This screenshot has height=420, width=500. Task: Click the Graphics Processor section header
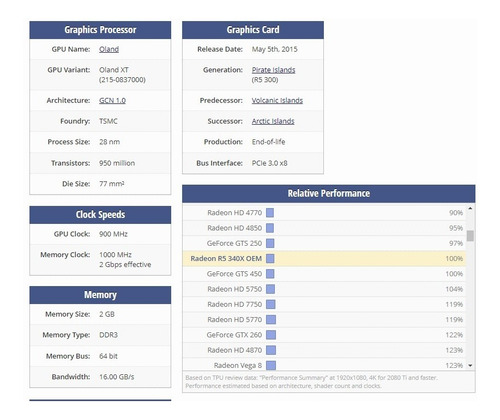100,30
